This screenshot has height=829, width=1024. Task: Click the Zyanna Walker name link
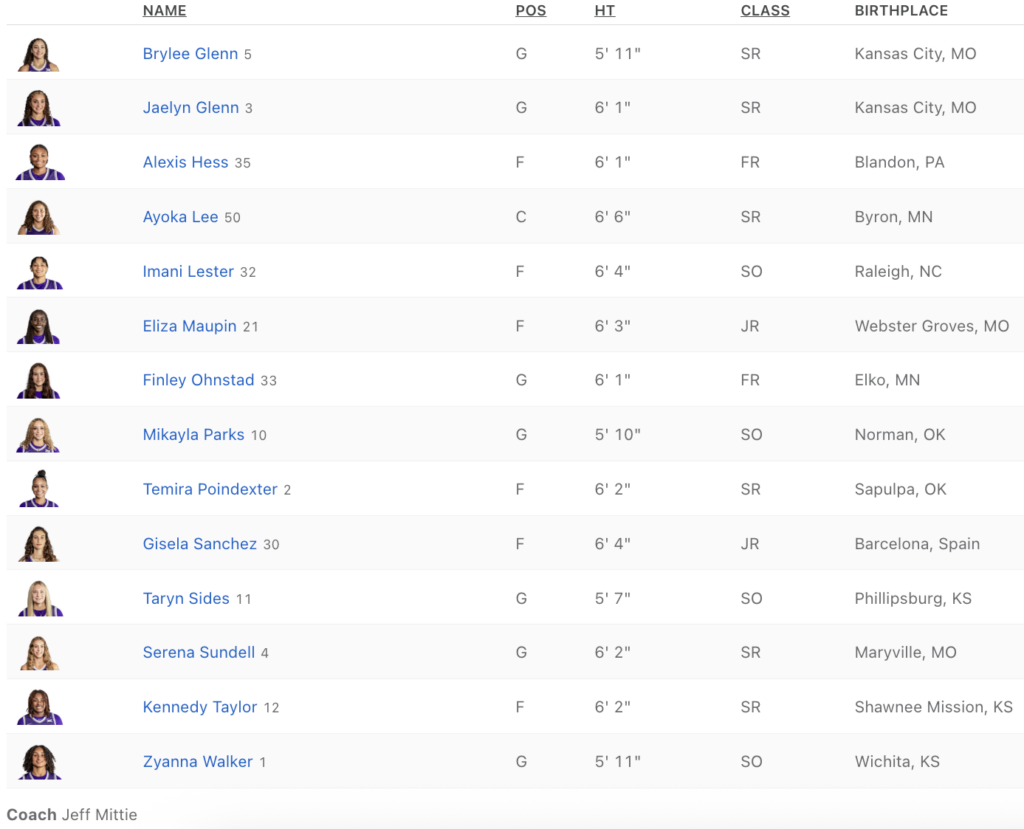[197, 762]
